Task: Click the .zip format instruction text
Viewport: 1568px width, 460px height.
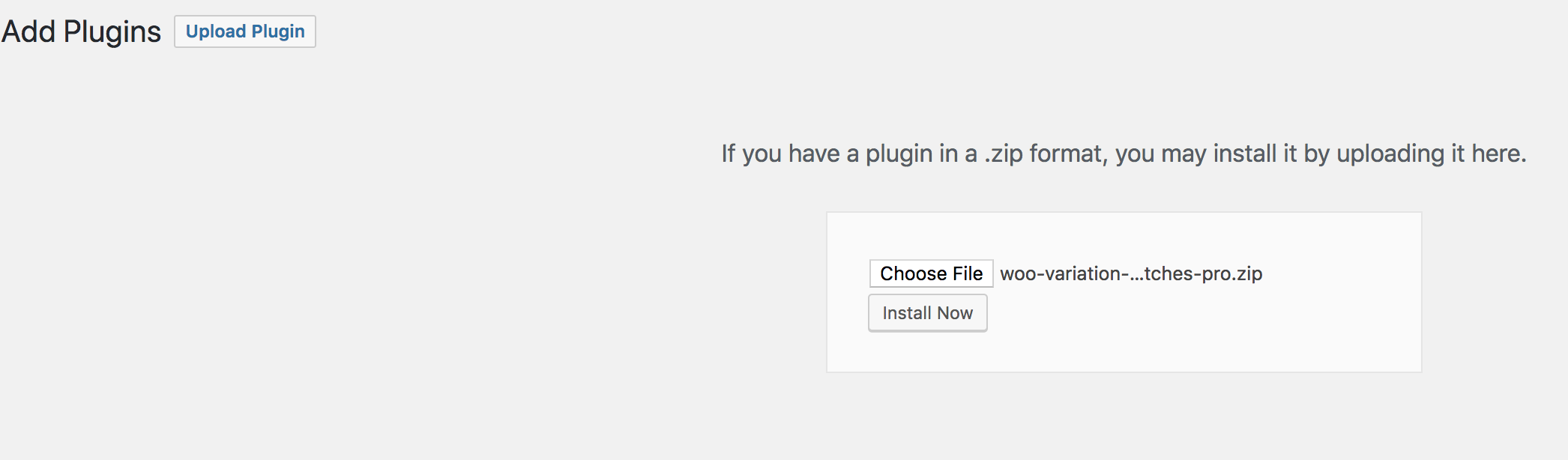Action: click(1123, 154)
